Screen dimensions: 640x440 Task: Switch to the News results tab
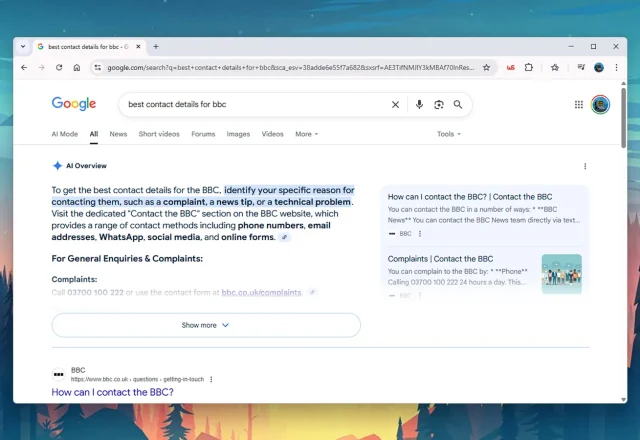coord(118,134)
